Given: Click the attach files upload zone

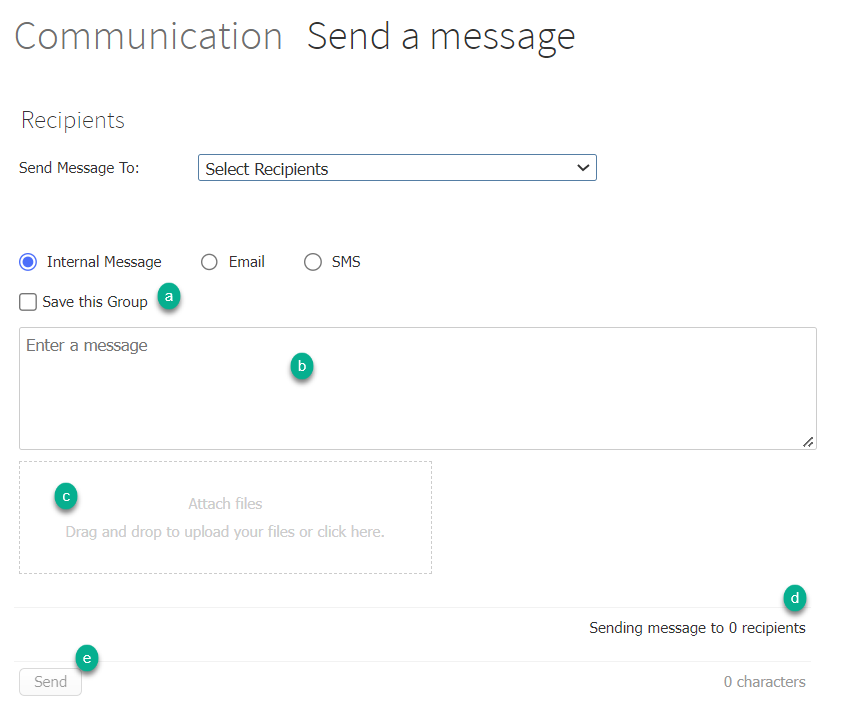Looking at the screenshot, I should (225, 517).
